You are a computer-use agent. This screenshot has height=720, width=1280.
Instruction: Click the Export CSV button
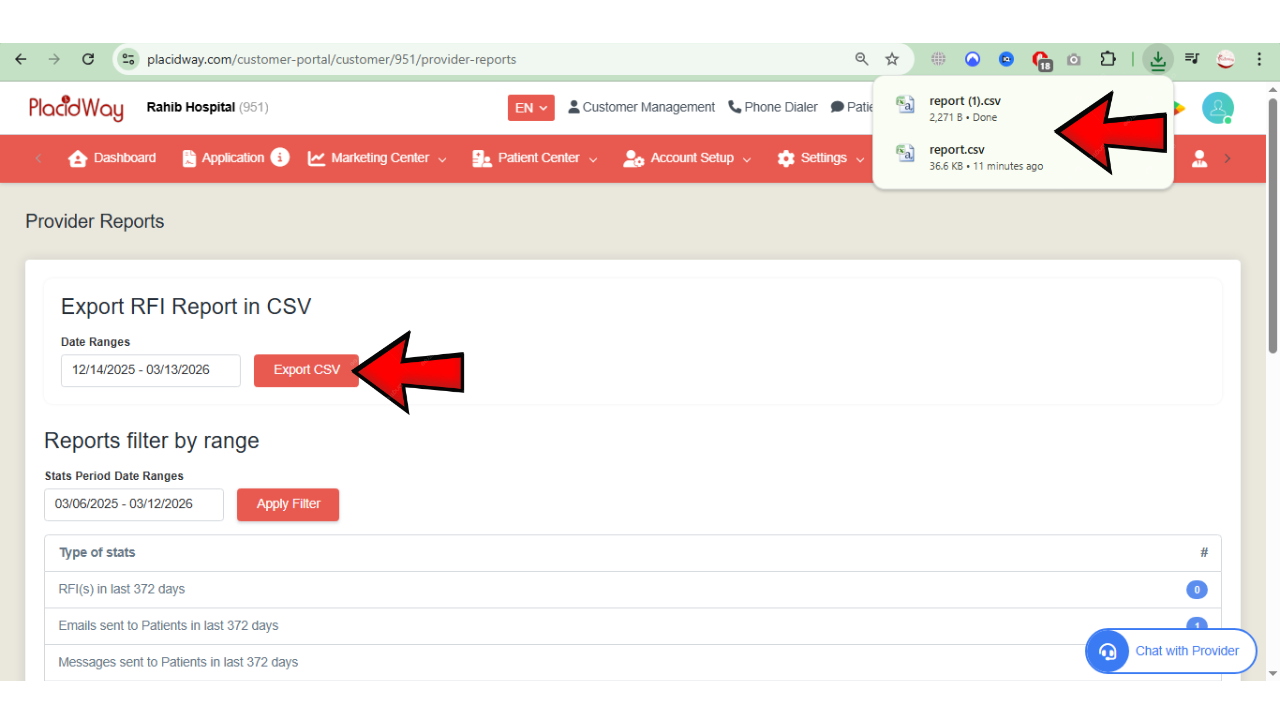coord(306,370)
